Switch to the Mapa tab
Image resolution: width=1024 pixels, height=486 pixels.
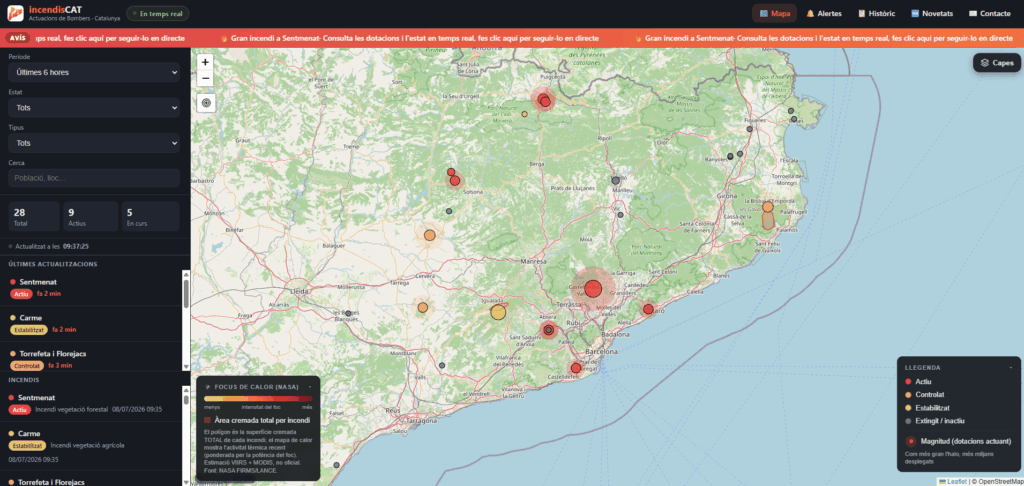(775, 13)
